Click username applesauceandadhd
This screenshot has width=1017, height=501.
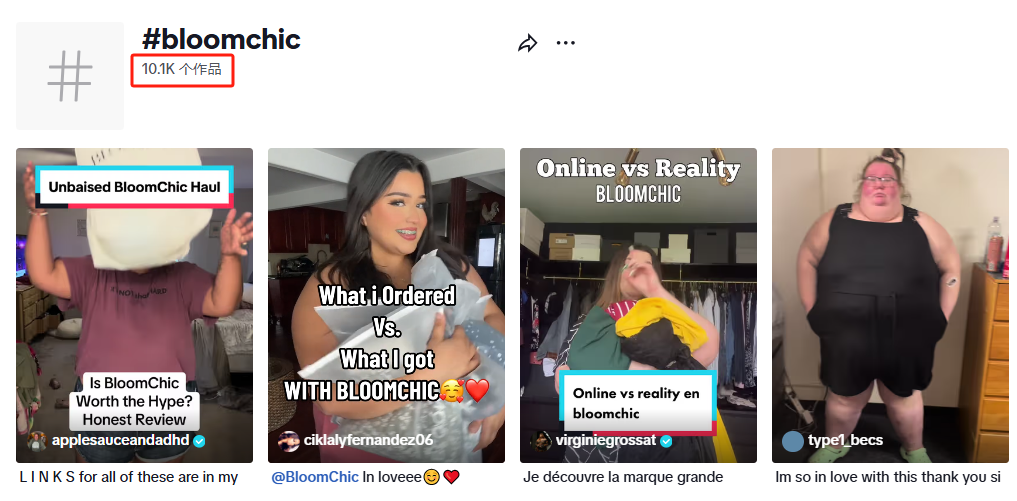coord(121,440)
